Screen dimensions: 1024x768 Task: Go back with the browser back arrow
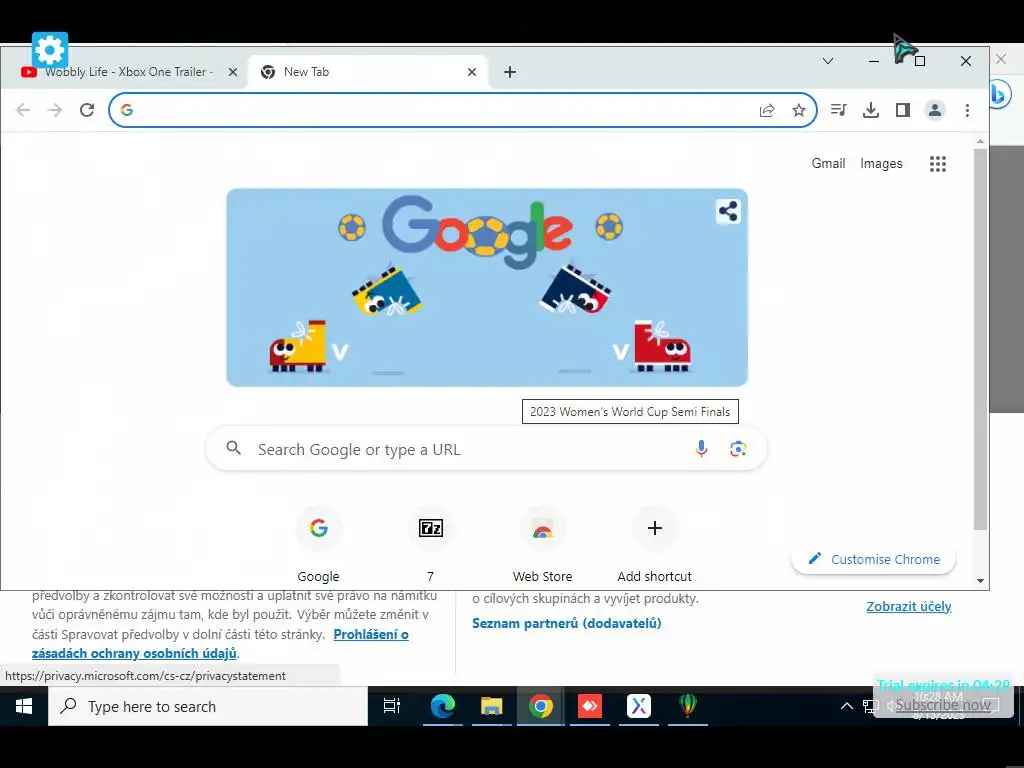[23, 110]
